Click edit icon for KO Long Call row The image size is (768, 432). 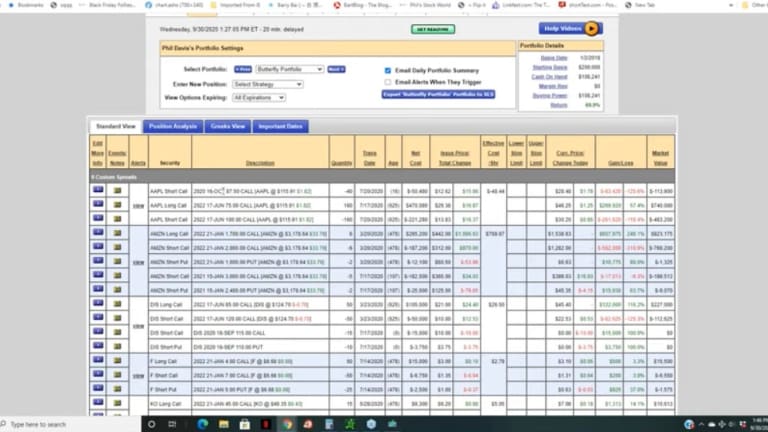98,403
